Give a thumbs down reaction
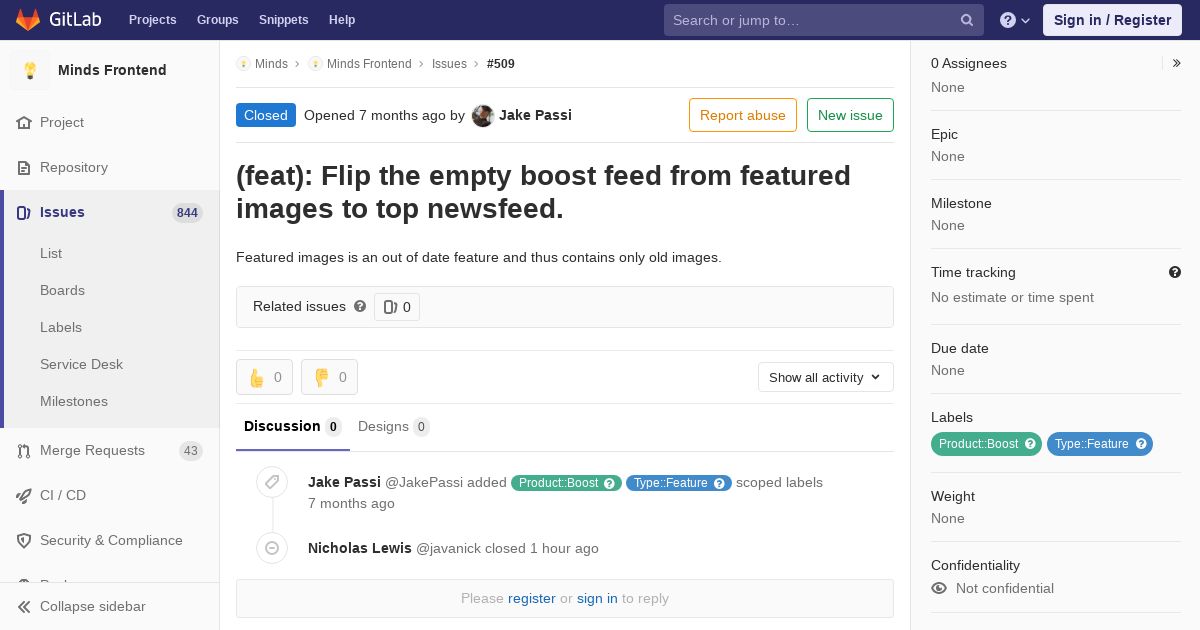The image size is (1200, 630). (x=329, y=377)
